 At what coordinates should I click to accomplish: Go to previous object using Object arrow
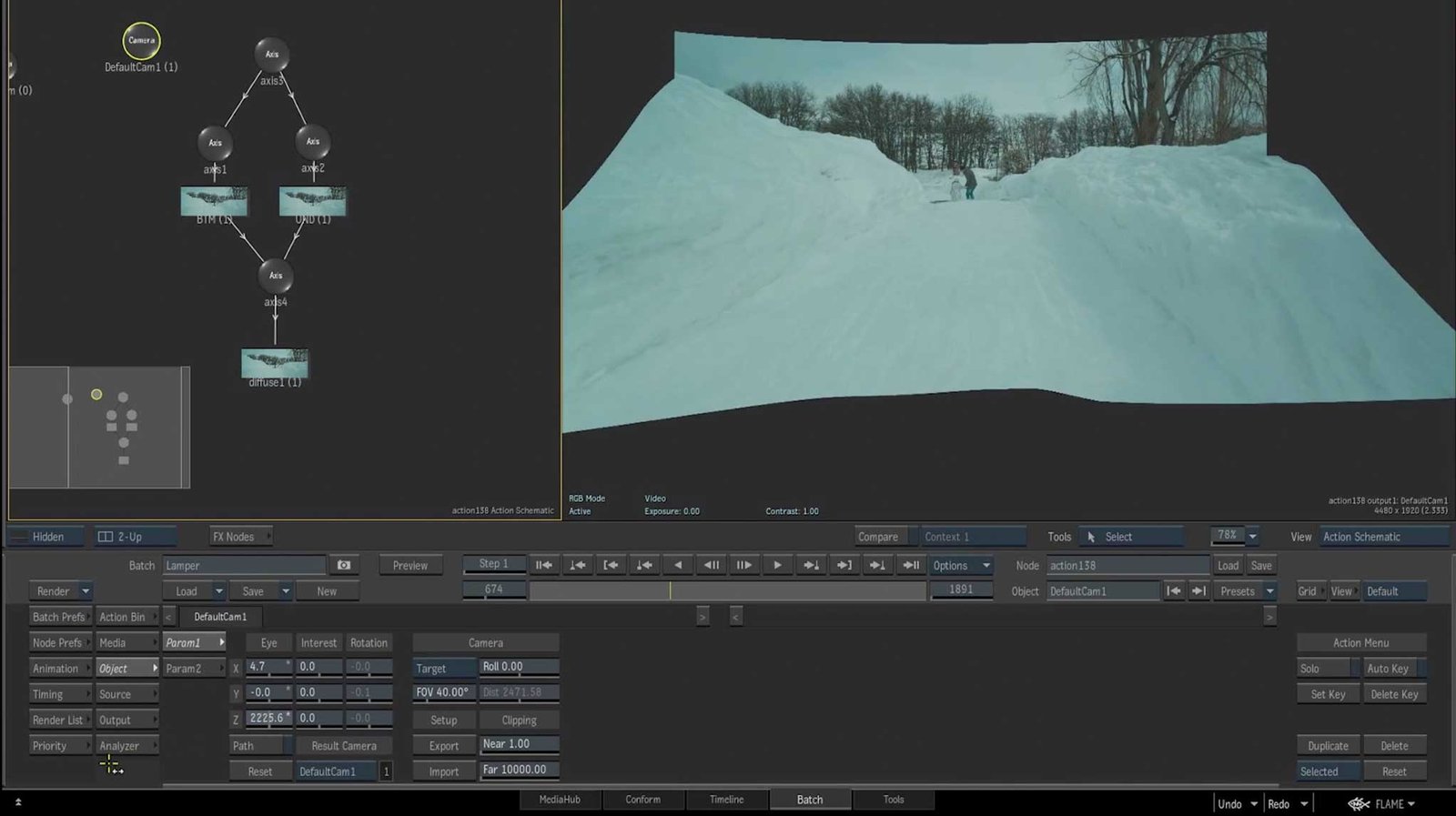coord(1174,591)
